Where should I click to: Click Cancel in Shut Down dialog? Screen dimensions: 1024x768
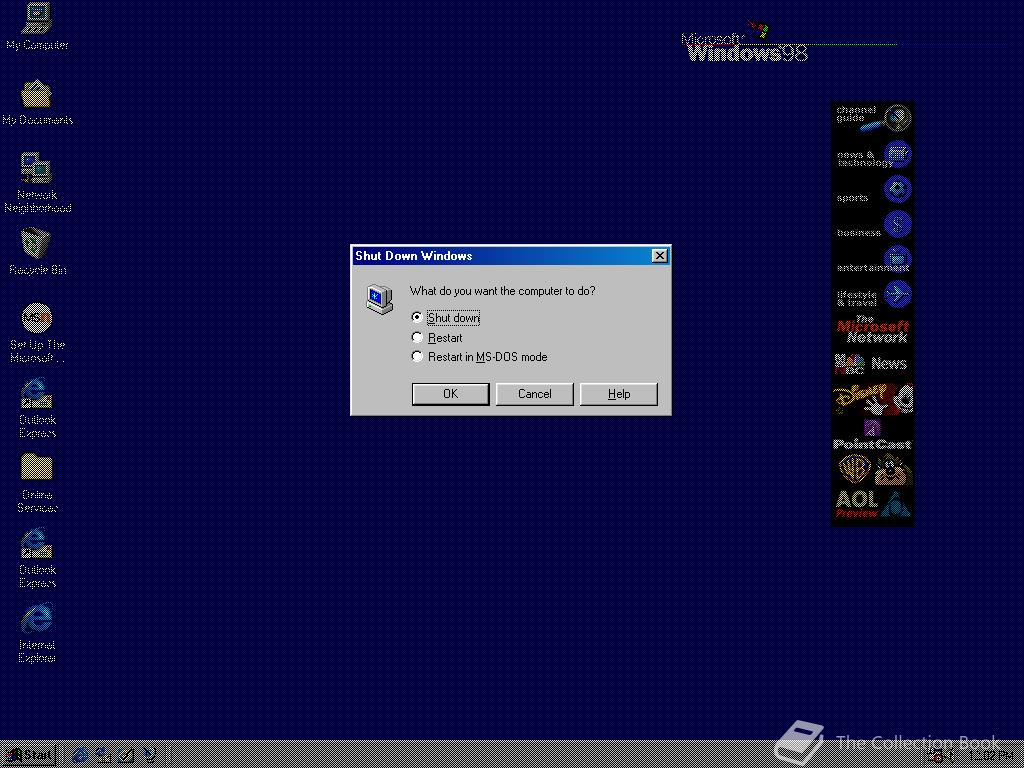tap(534, 394)
